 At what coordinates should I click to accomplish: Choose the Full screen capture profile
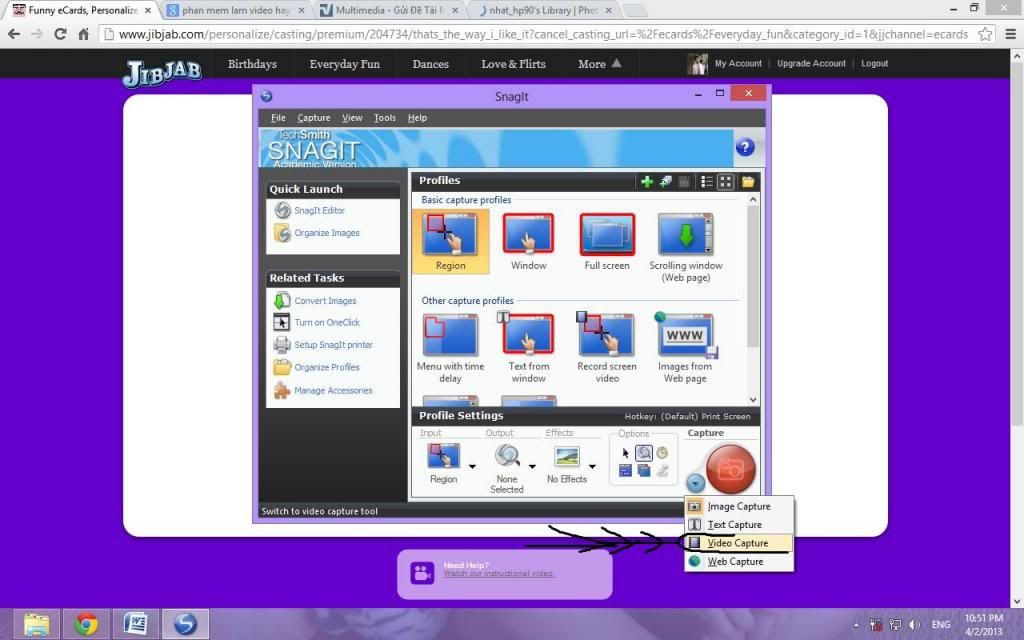(x=607, y=241)
